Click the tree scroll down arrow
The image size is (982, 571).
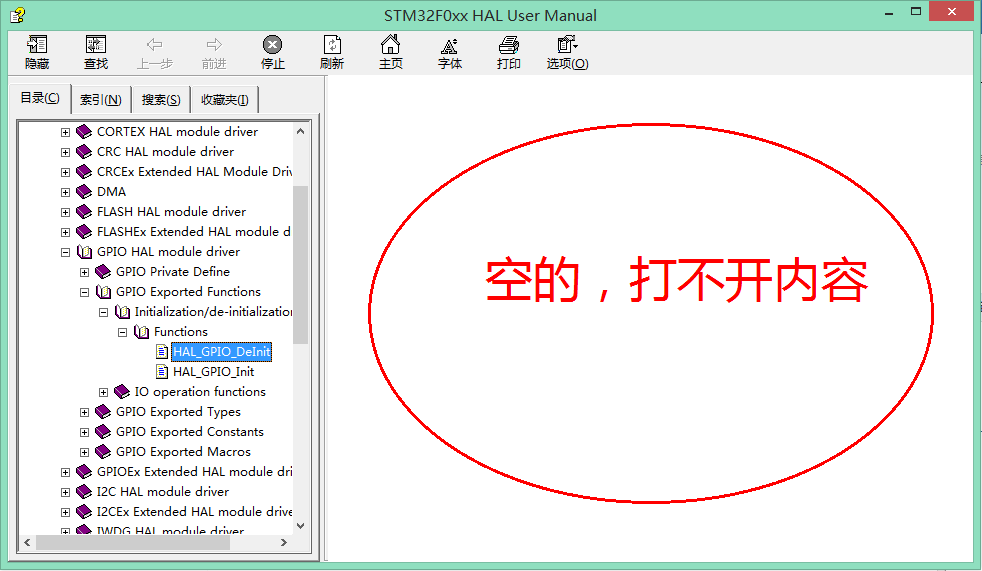point(301,526)
